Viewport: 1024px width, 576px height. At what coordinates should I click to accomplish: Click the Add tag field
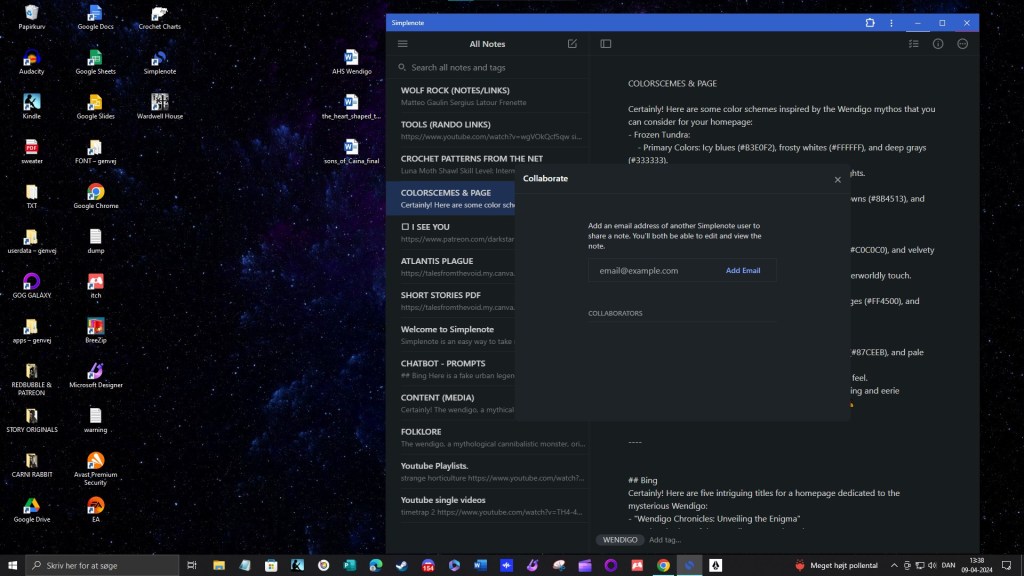tap(666, 540)
